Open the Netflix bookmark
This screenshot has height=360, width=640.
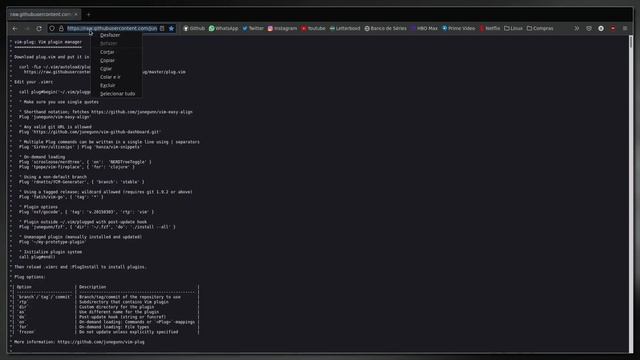pos(490,29)
